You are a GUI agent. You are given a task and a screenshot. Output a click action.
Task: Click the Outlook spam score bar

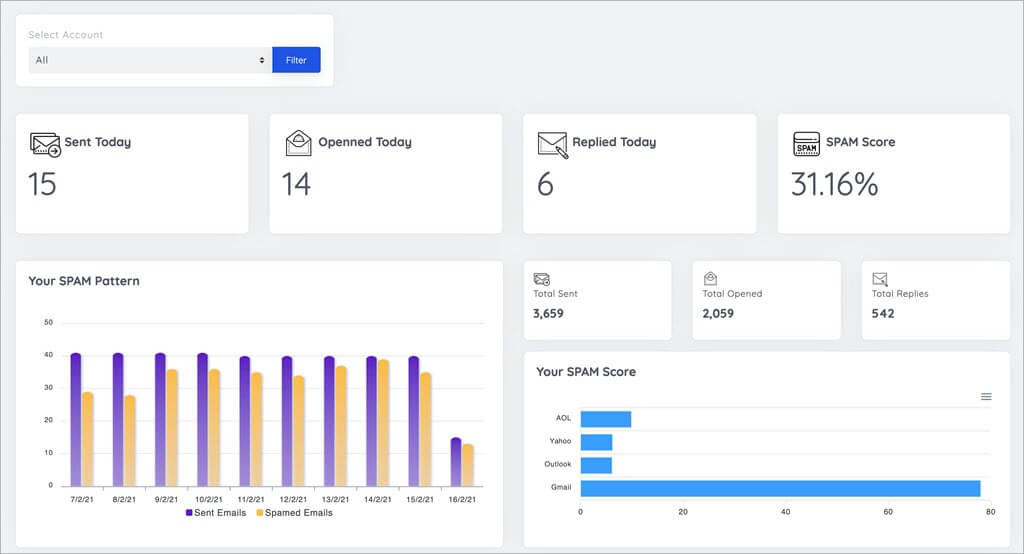tap(596, 465)
